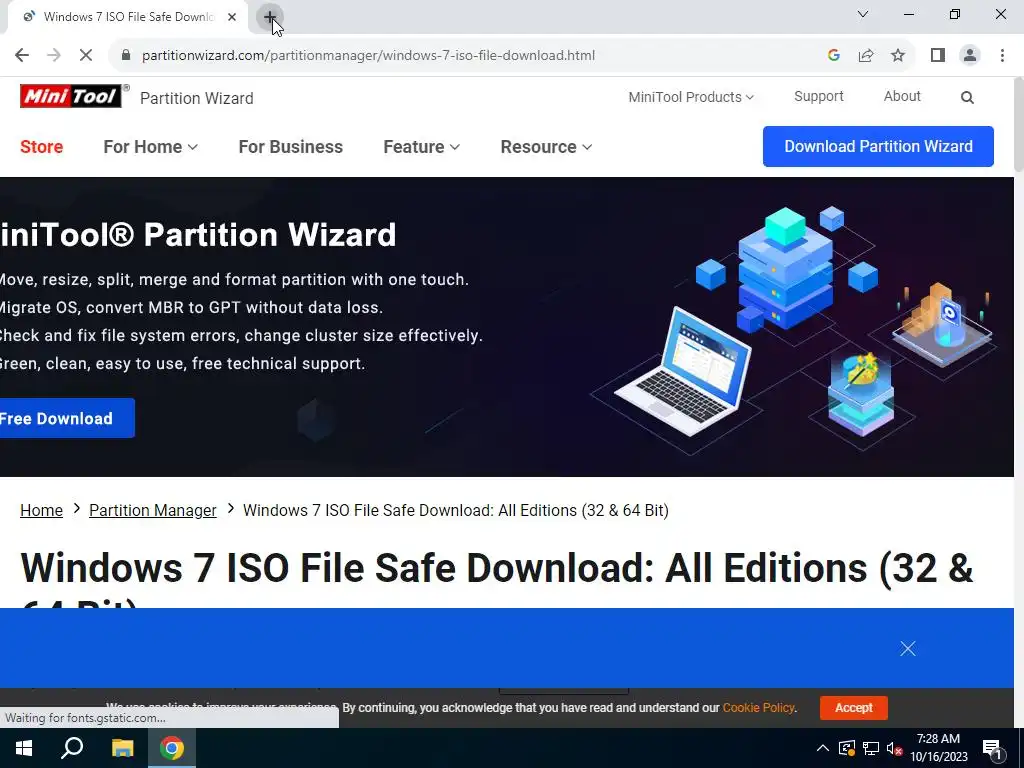Bookmark this tab with the star
The image size is (1024, 768).
coord(898,56)
